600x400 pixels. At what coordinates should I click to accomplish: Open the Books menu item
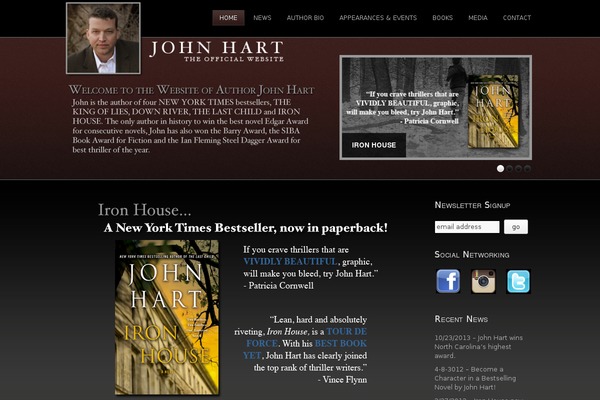click(x=443, y=18)
